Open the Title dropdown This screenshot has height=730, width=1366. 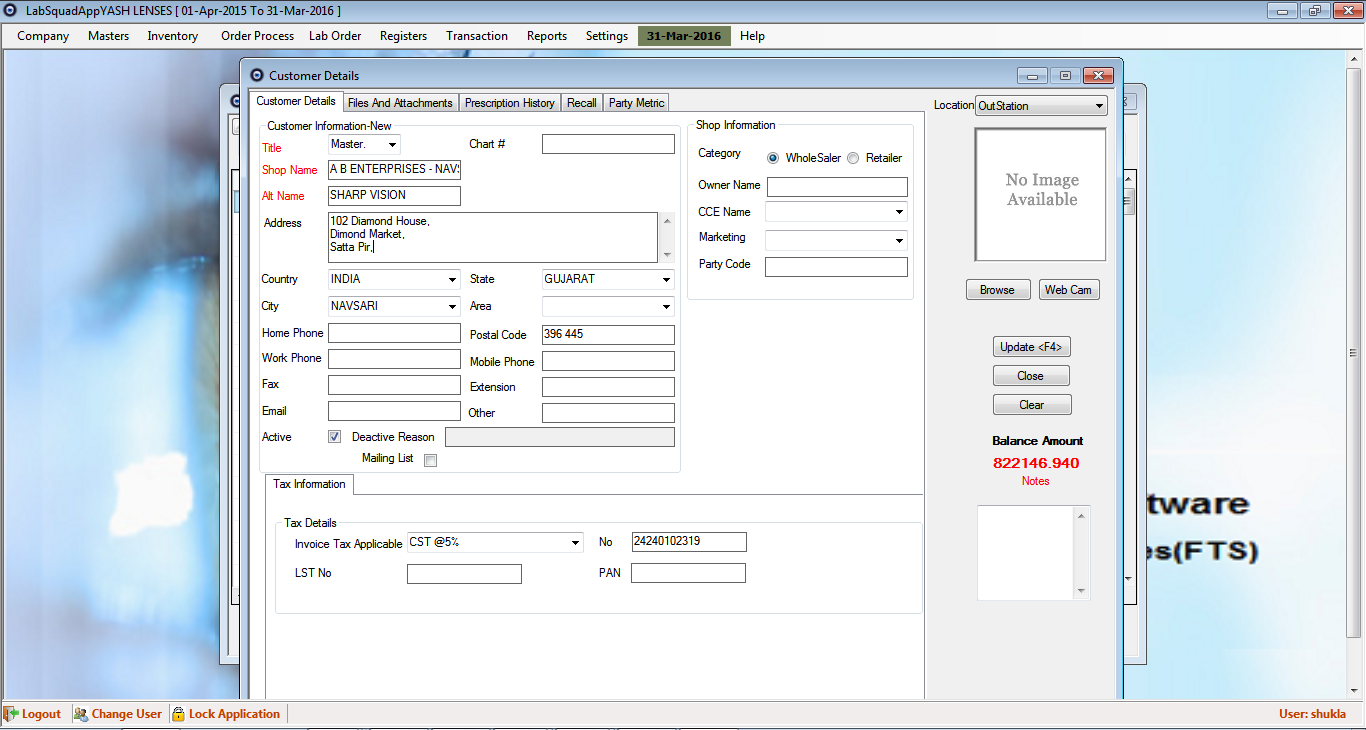point(392,145)
